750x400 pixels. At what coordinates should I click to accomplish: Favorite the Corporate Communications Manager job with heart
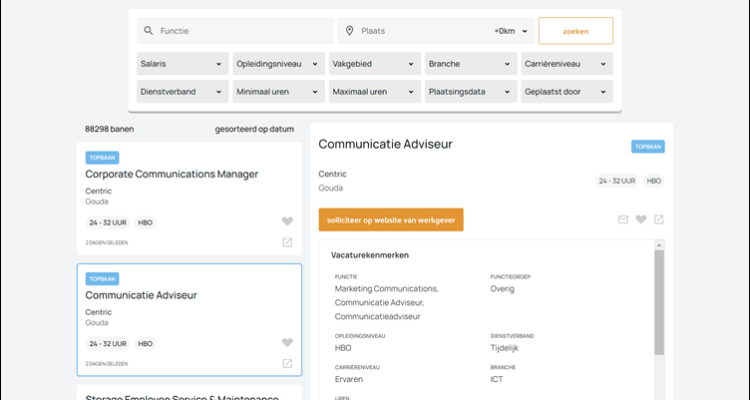coord(287,222)
